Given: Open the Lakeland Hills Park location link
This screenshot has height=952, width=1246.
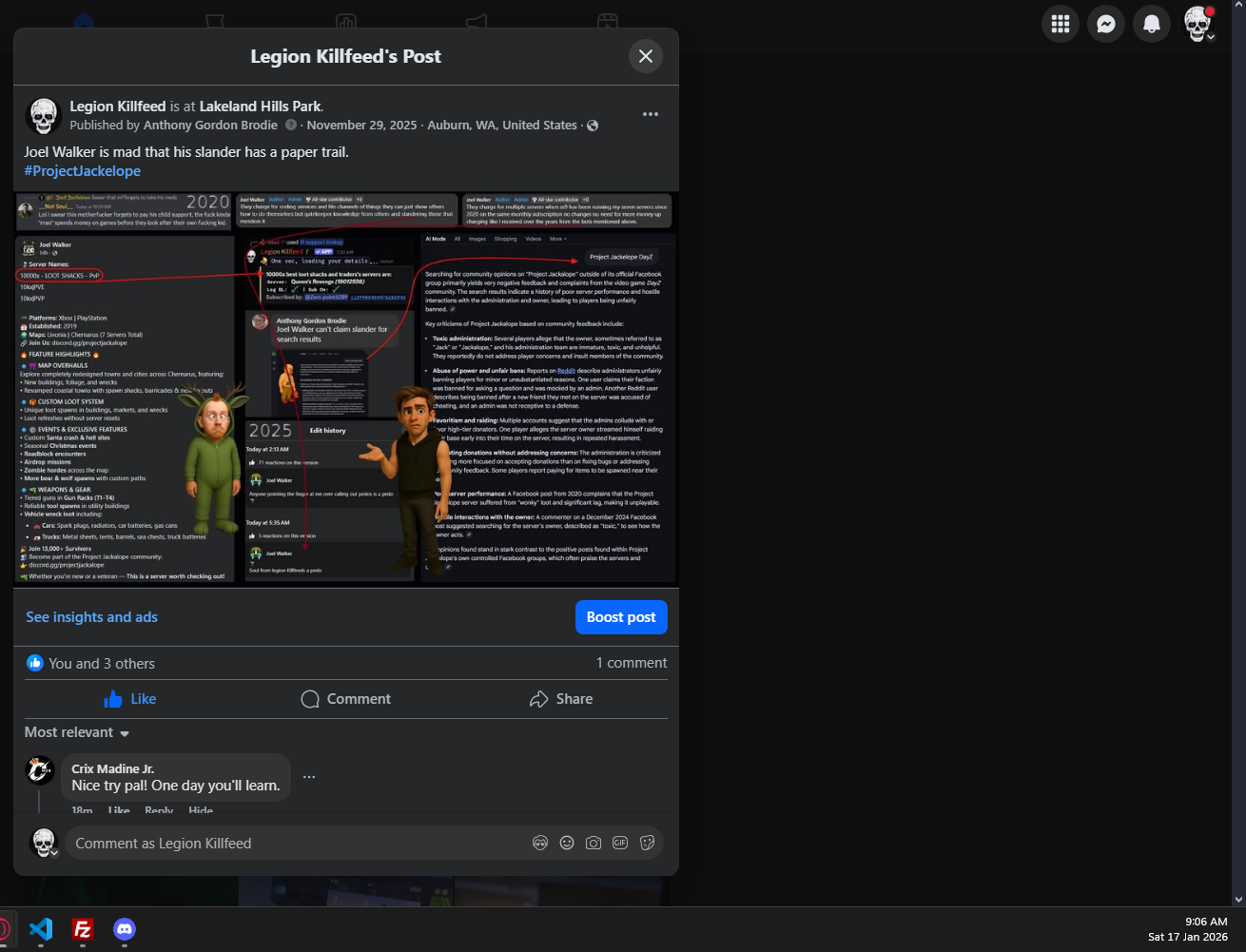Looking at the screenshot, I should pos(261,107).
